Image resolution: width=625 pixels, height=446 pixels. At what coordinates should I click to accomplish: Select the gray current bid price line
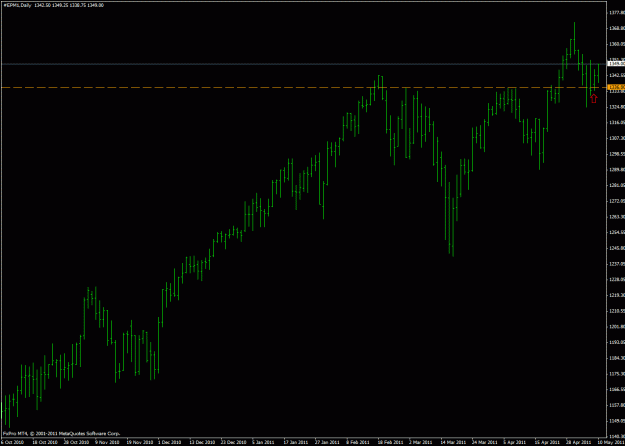[303, 64]
